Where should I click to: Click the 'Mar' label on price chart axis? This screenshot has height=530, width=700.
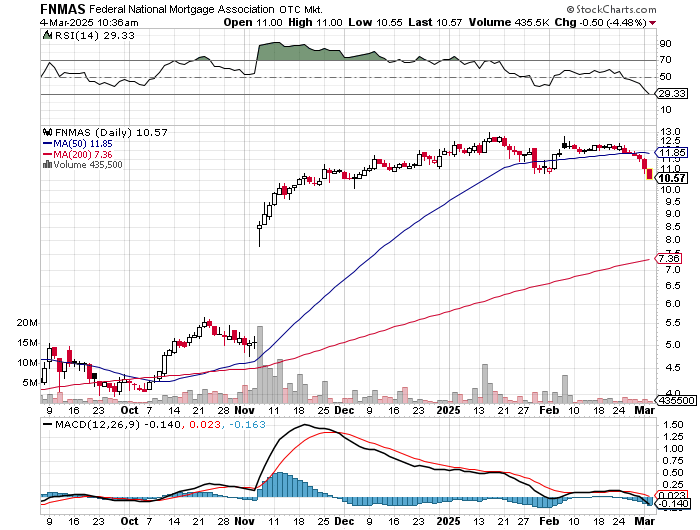[645, 410]
